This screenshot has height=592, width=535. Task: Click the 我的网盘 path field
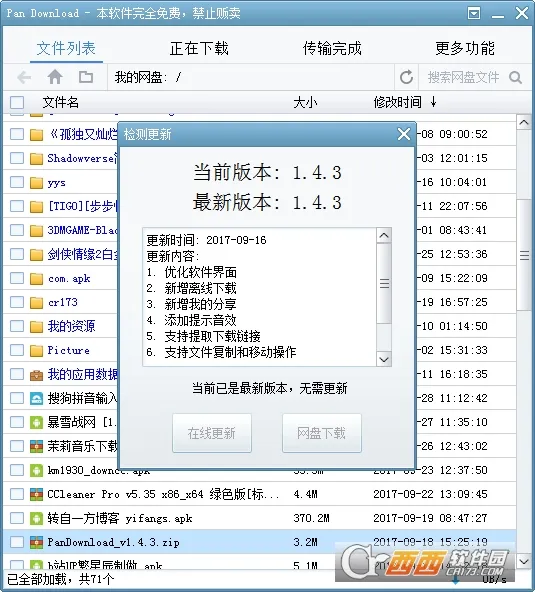pyautogui.click(x=251, y=77)
